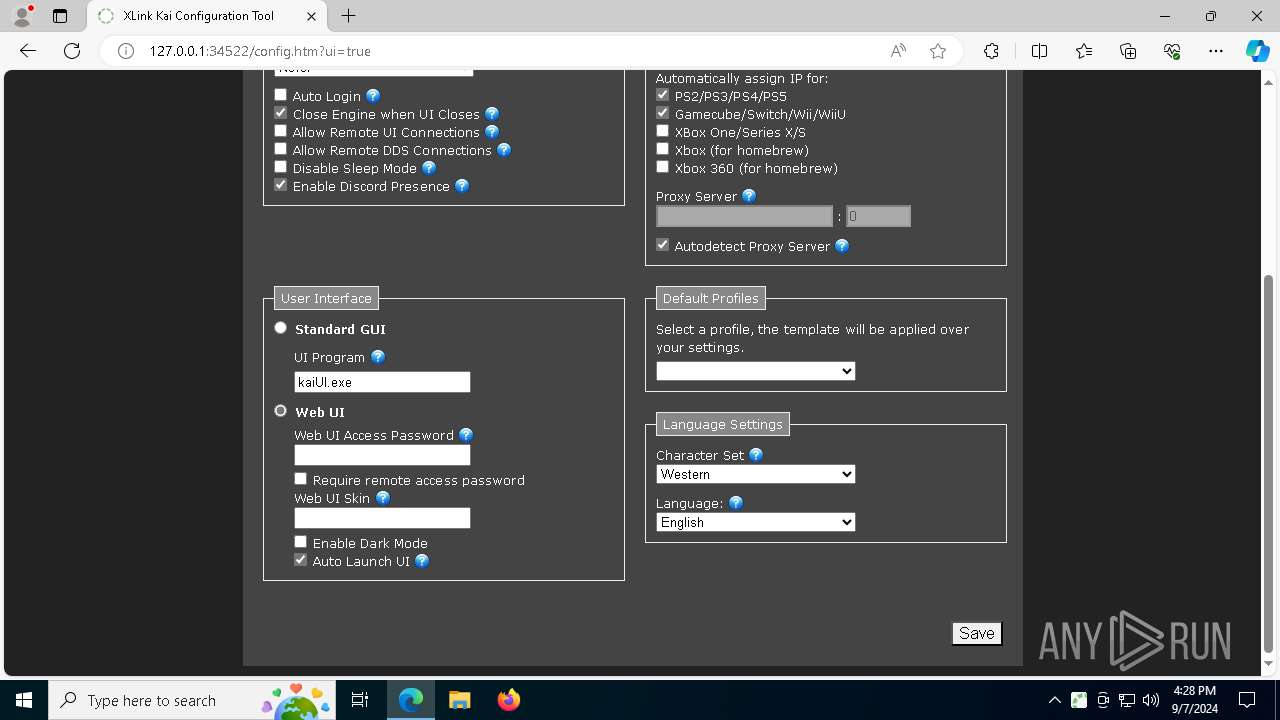
Task: Enable the Auto Login checkbox
Action: click(x=281, y=95)
